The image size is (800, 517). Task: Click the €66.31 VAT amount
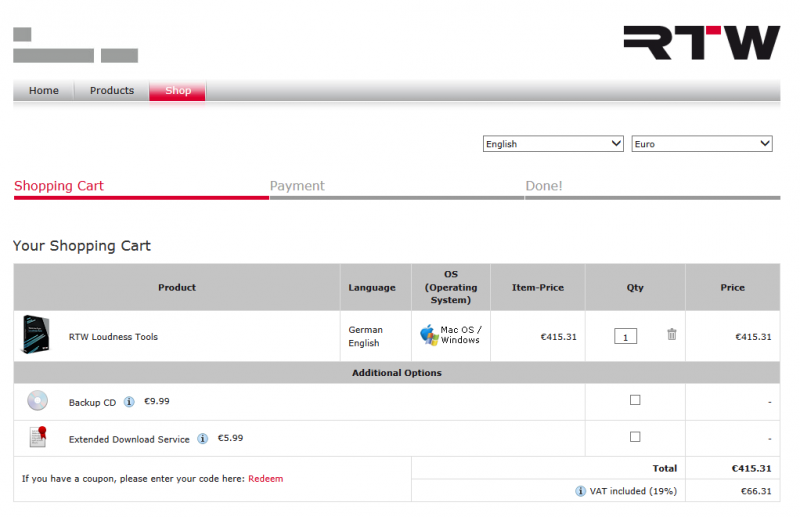tap(756, 491)
